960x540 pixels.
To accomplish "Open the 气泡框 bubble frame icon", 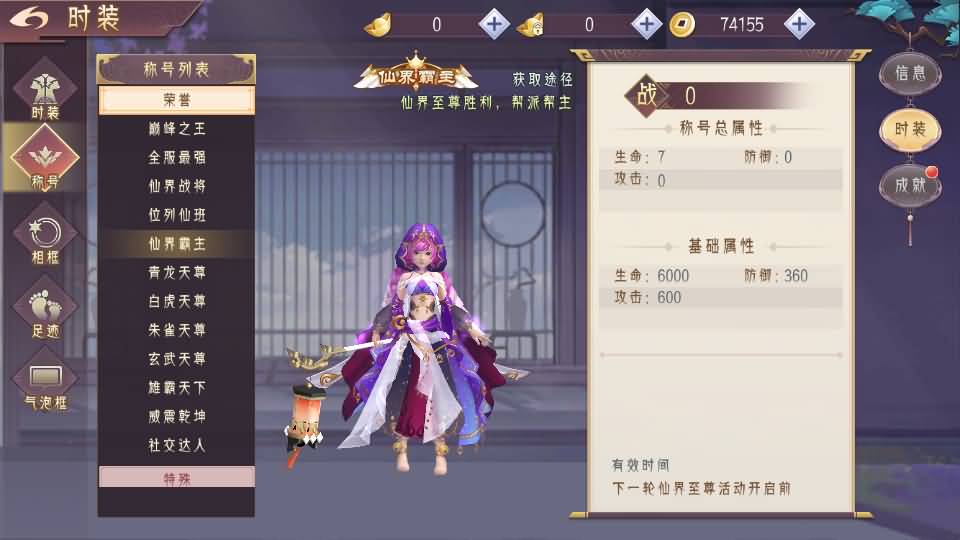I will pyautogui.click(x=45, y=383).
